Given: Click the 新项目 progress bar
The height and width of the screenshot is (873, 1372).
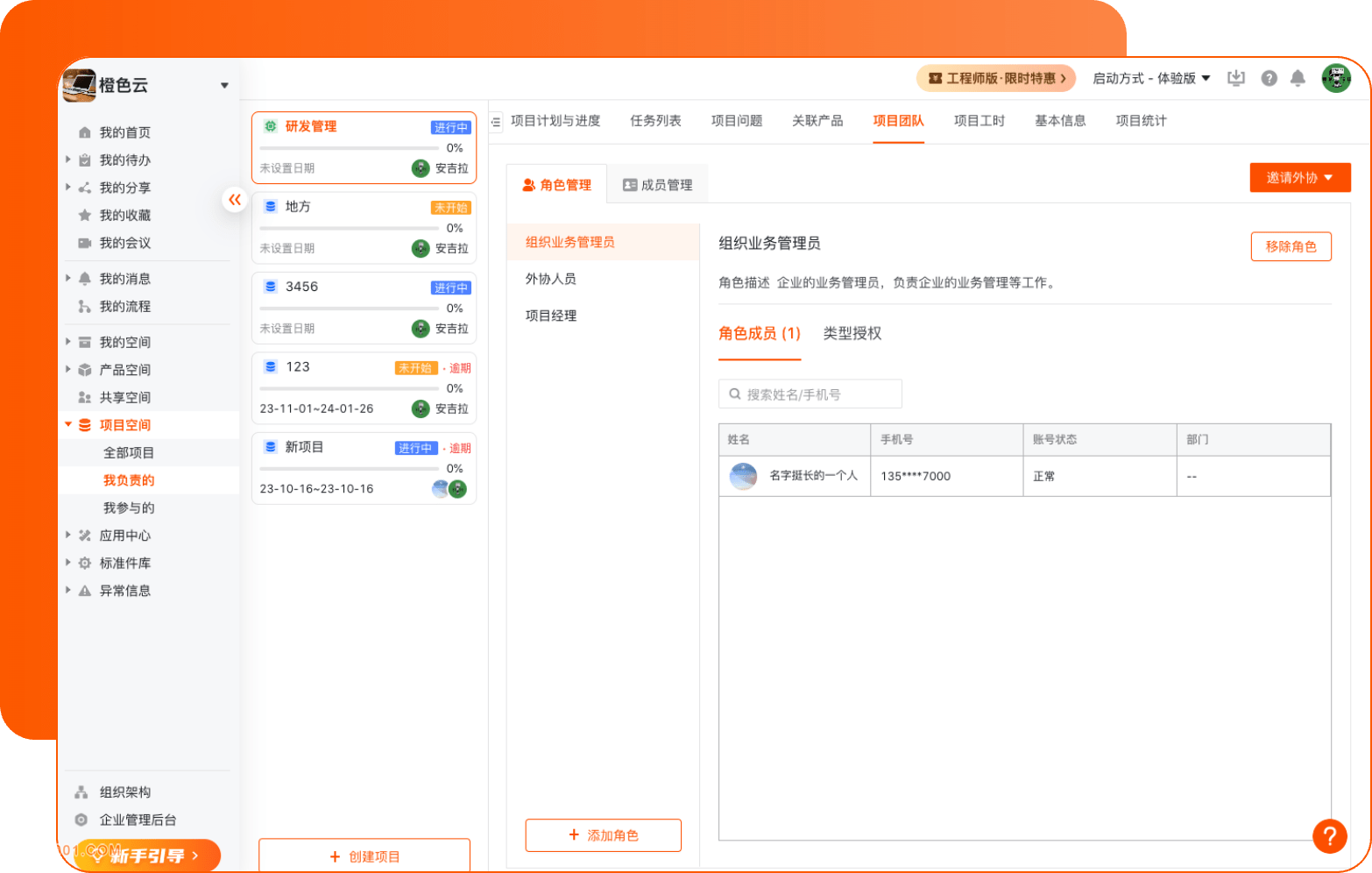Looking at the screenshot, I should pos(349,469).
